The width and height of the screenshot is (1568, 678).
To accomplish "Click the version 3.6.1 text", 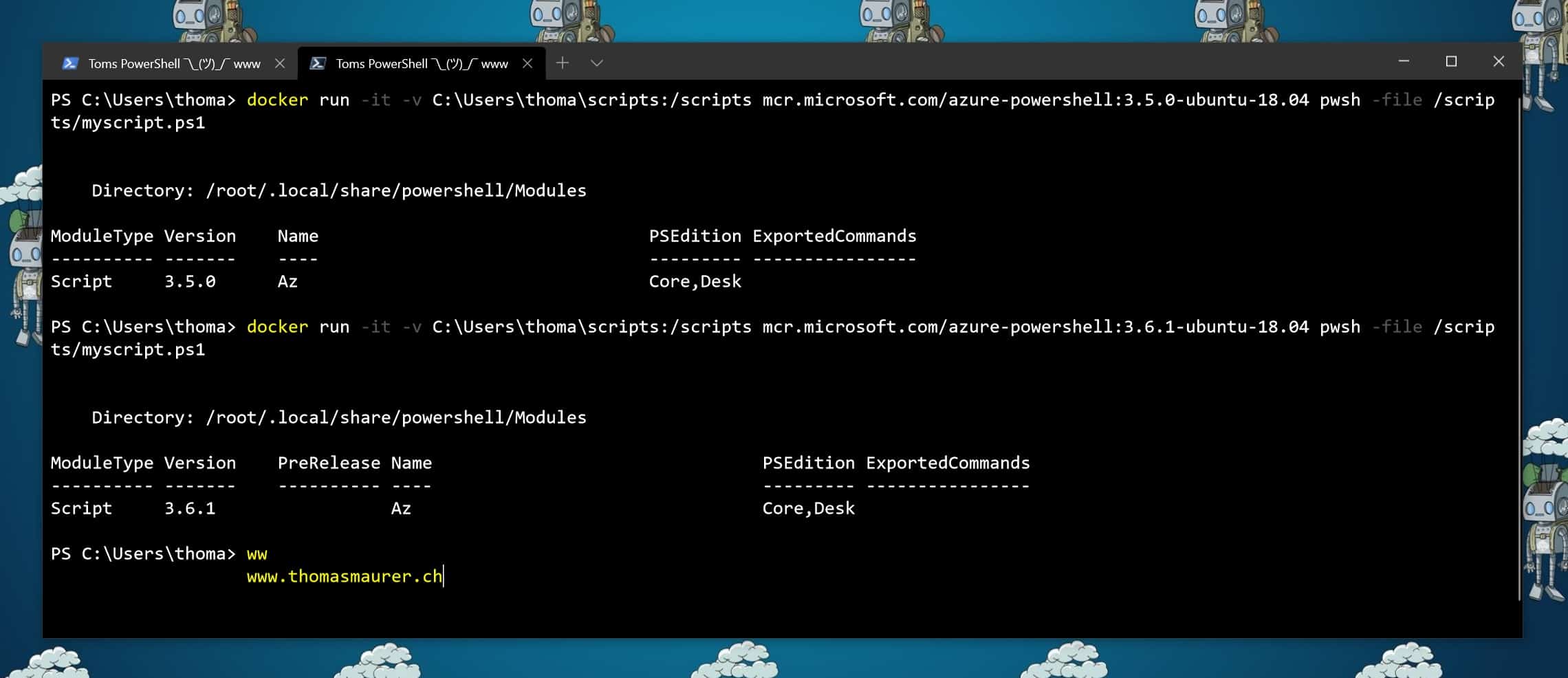I will [x=190, y=508].
